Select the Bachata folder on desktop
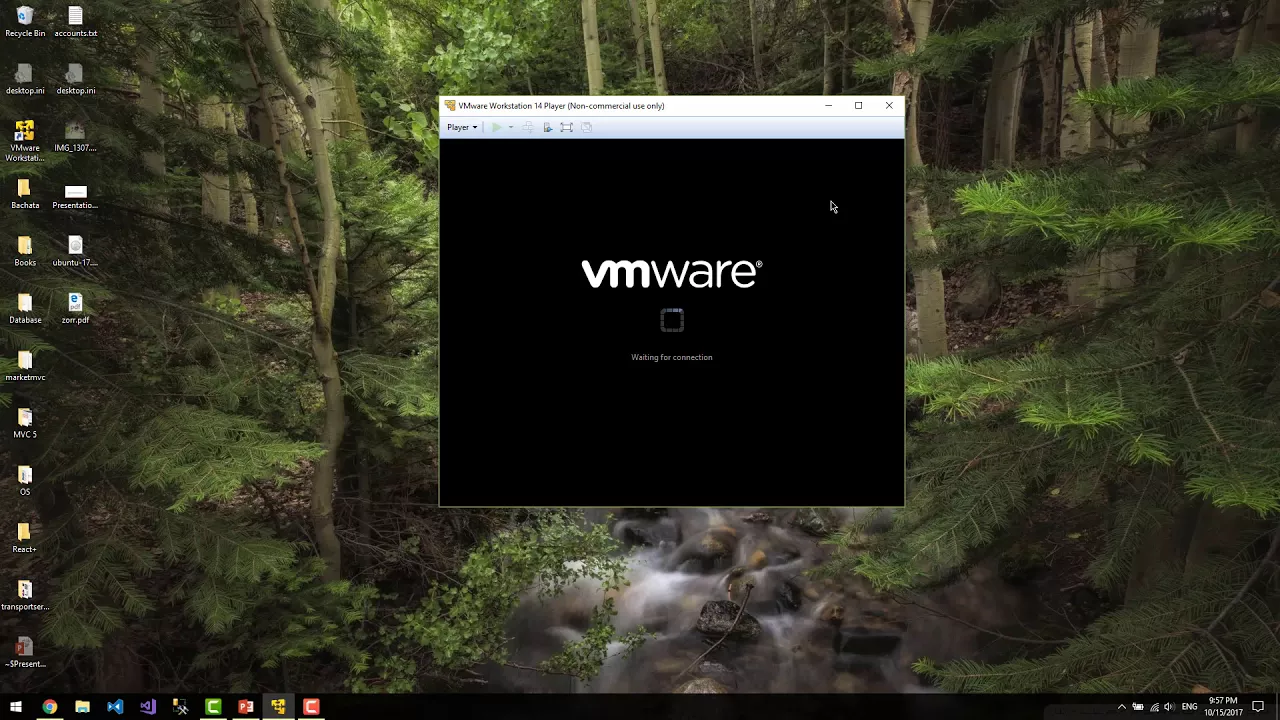Screen dimensions: 1280x720 coord(25,194)
